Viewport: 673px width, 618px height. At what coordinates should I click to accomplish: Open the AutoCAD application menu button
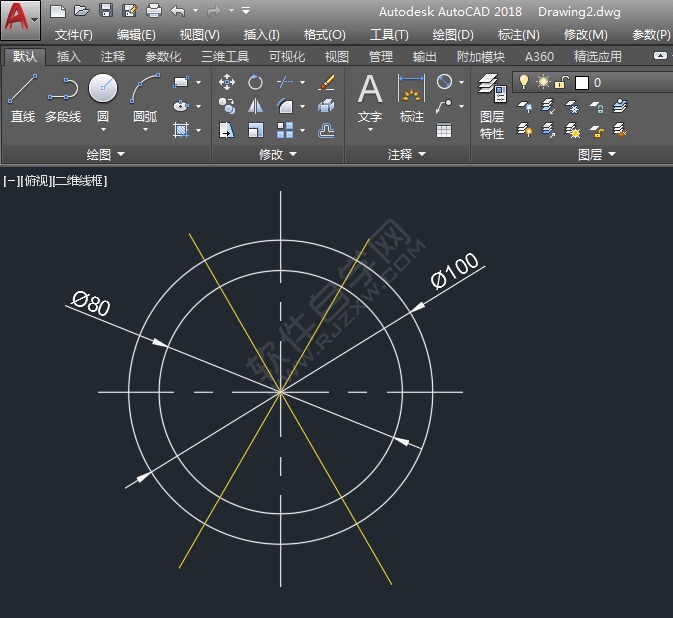[21, 20]
